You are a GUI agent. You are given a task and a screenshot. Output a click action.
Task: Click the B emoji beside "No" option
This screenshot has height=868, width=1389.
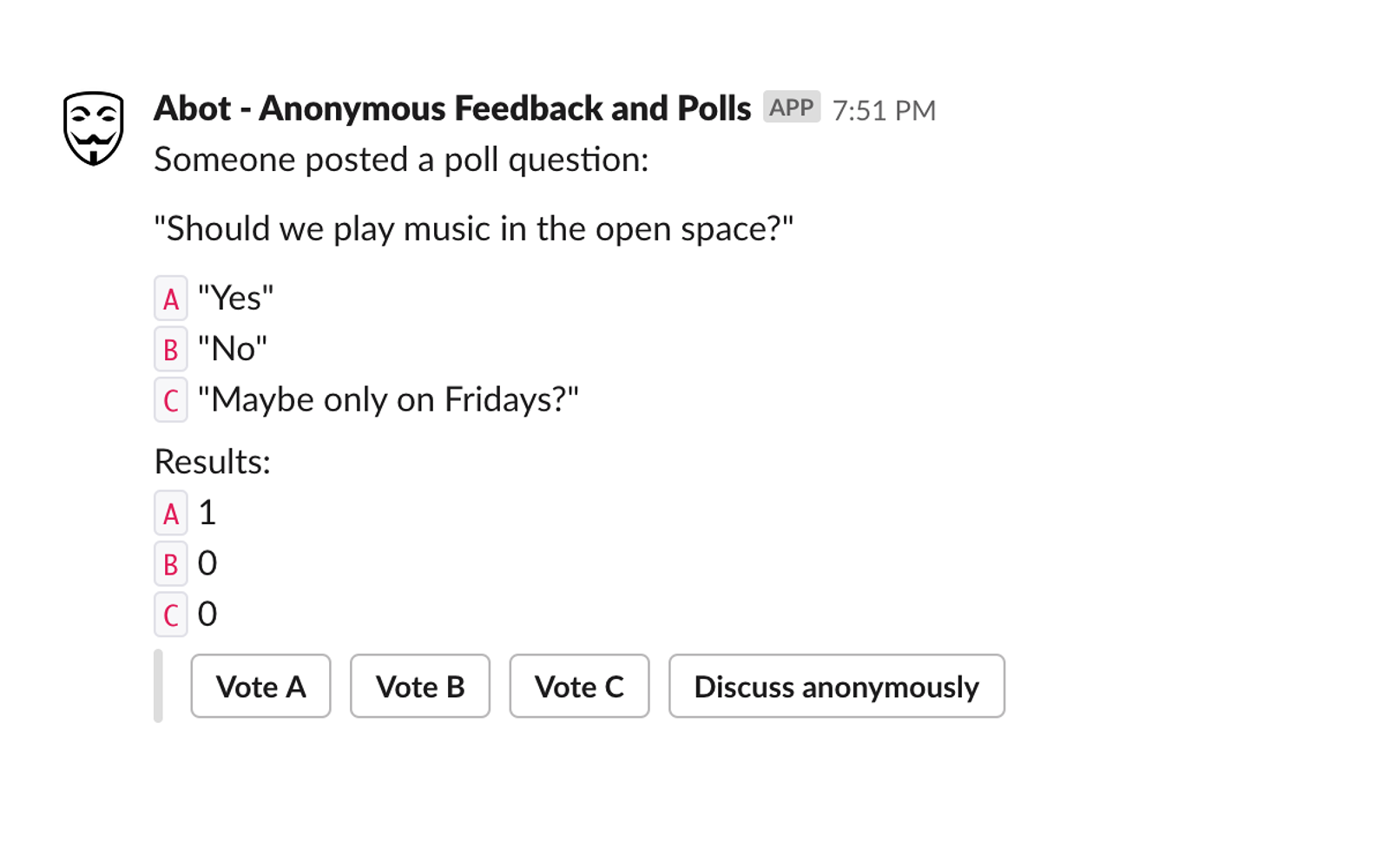pos(171,349)
